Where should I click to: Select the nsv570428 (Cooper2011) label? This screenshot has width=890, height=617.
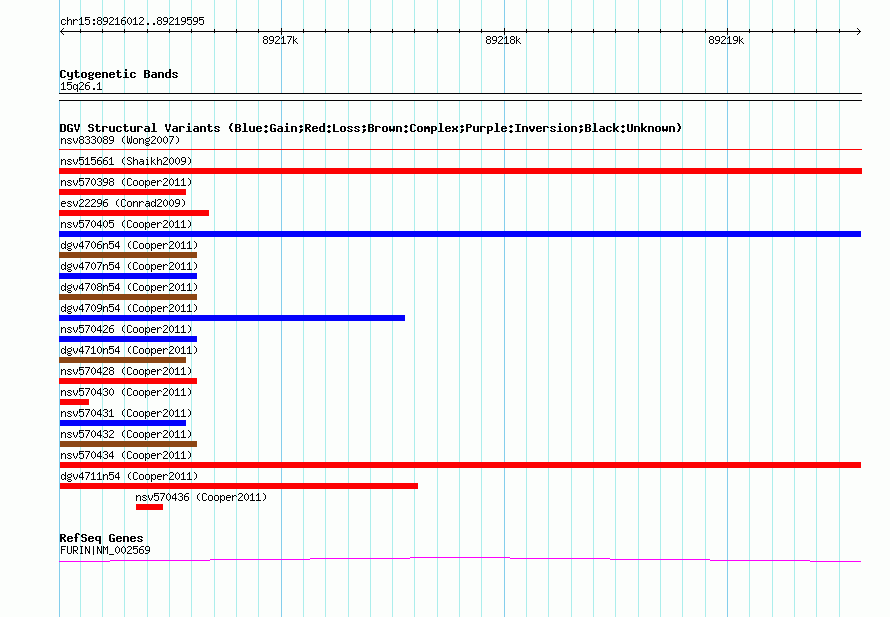point(126,371)
